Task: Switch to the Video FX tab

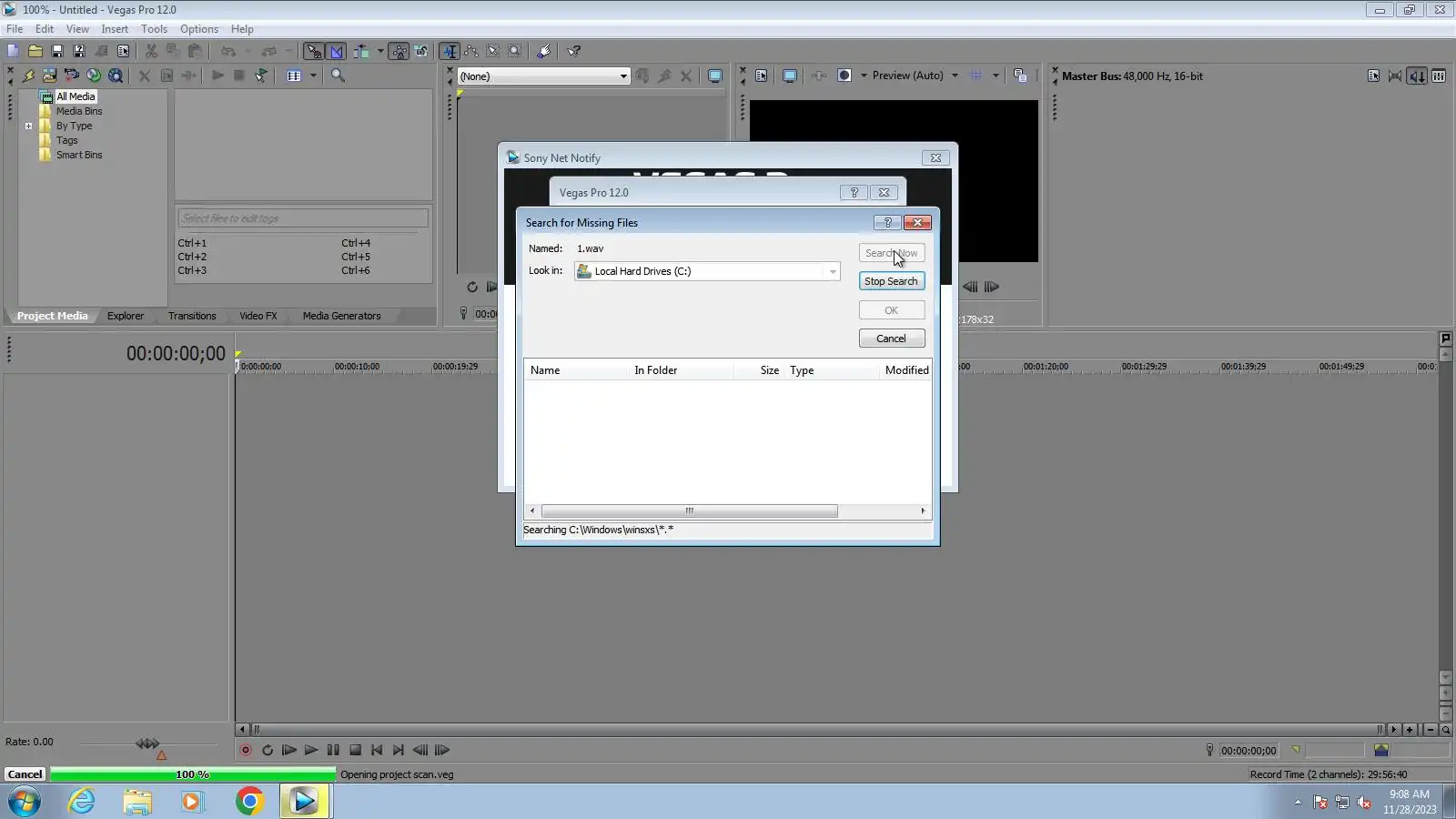Action: coord(258,316)
